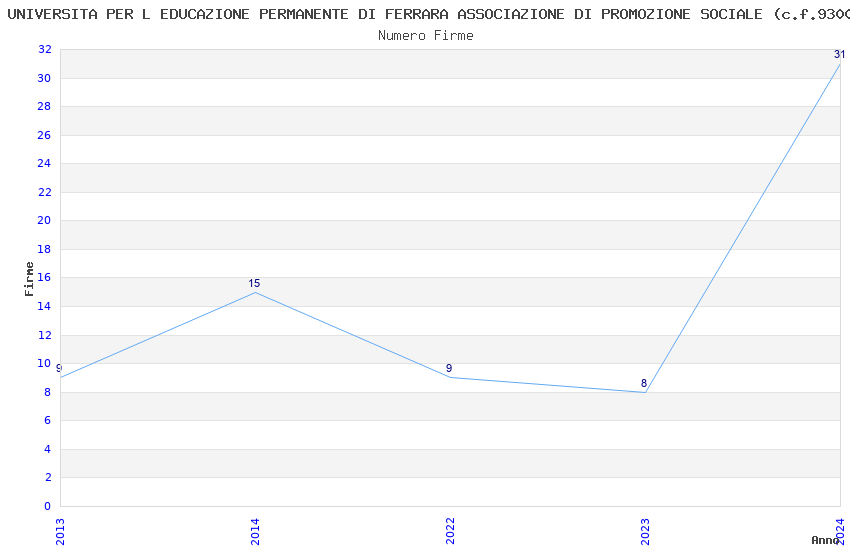This screenshot has width=850, height=550.
Task: Click the y-axis tick value 32
Action: (44, 49)
